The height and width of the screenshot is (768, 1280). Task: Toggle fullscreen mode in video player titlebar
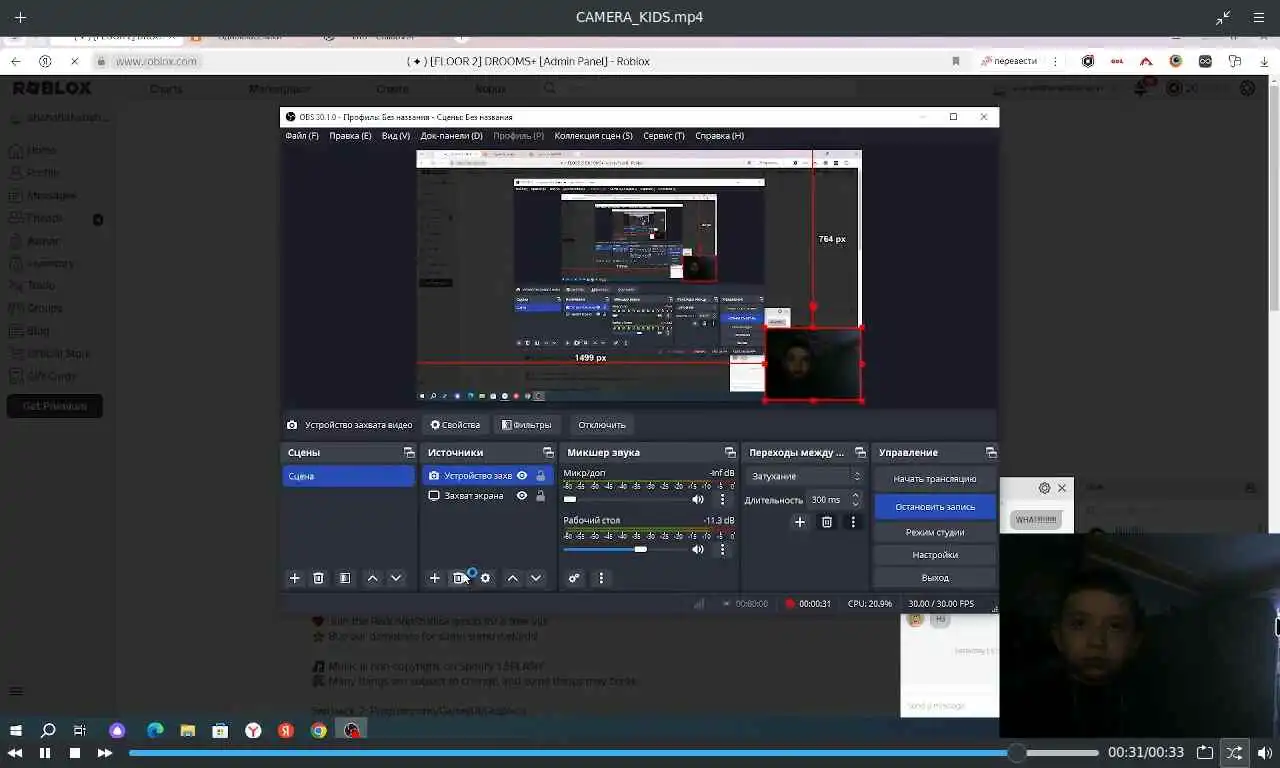[x=1223, y=17]
